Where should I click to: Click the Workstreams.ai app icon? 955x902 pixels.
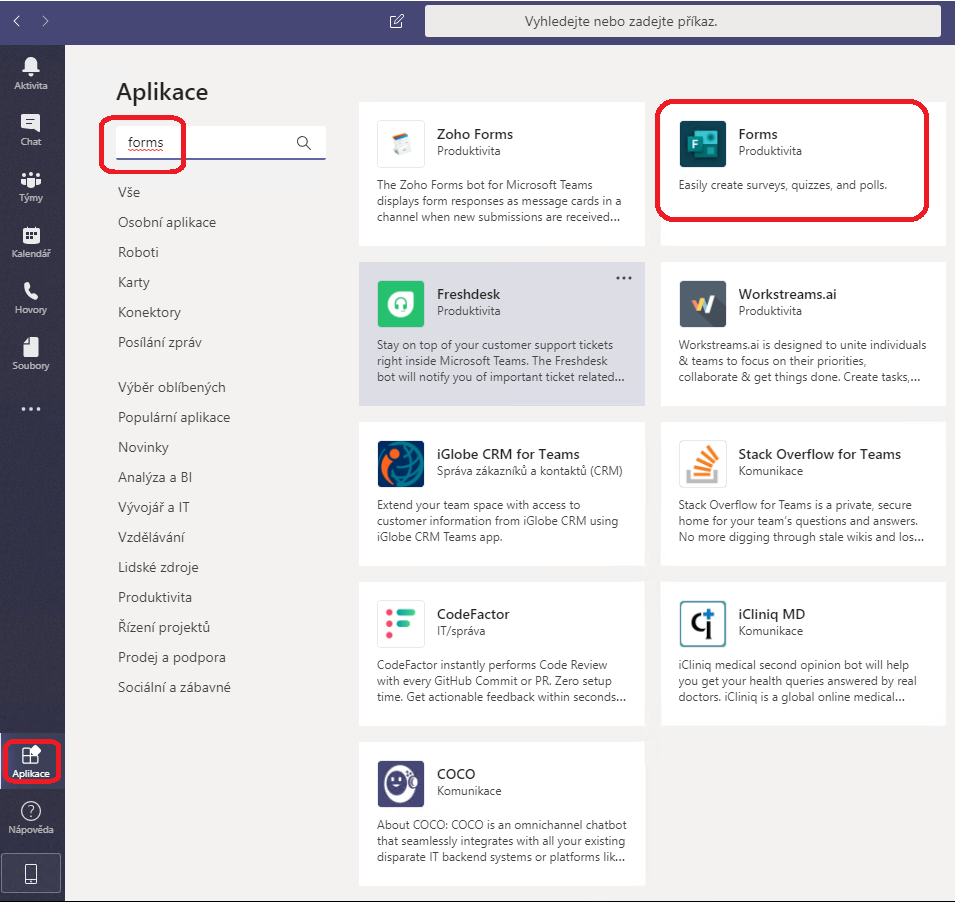pos(702,304)
